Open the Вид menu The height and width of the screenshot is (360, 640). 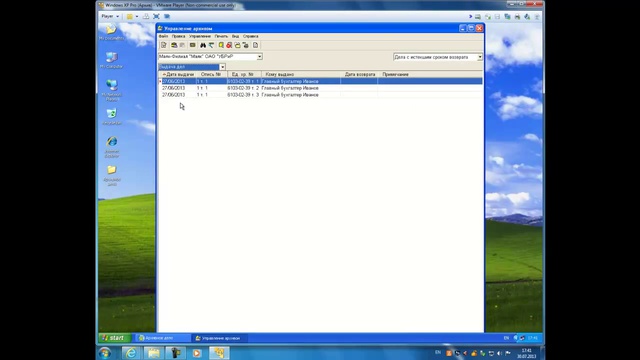pyautogui.click(x=236, y=36)
